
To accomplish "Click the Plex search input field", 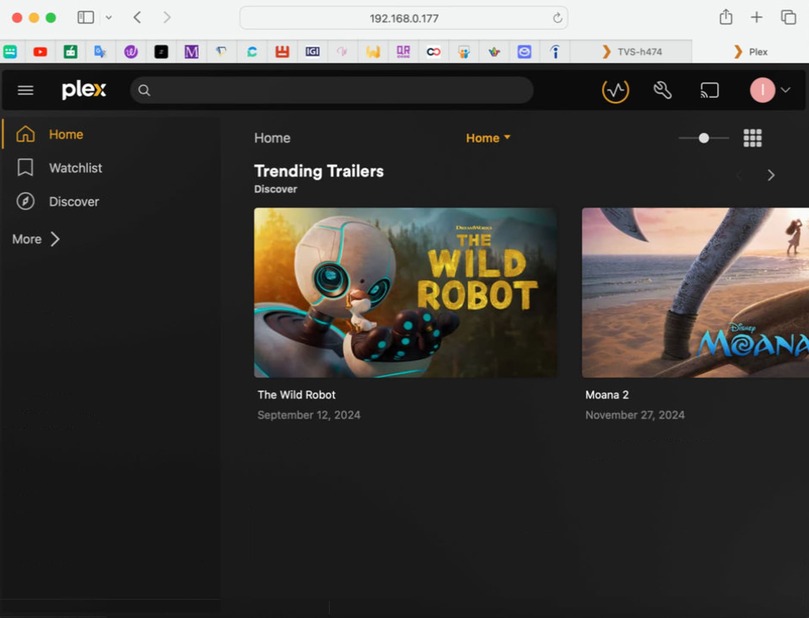I will coord(332,90).
